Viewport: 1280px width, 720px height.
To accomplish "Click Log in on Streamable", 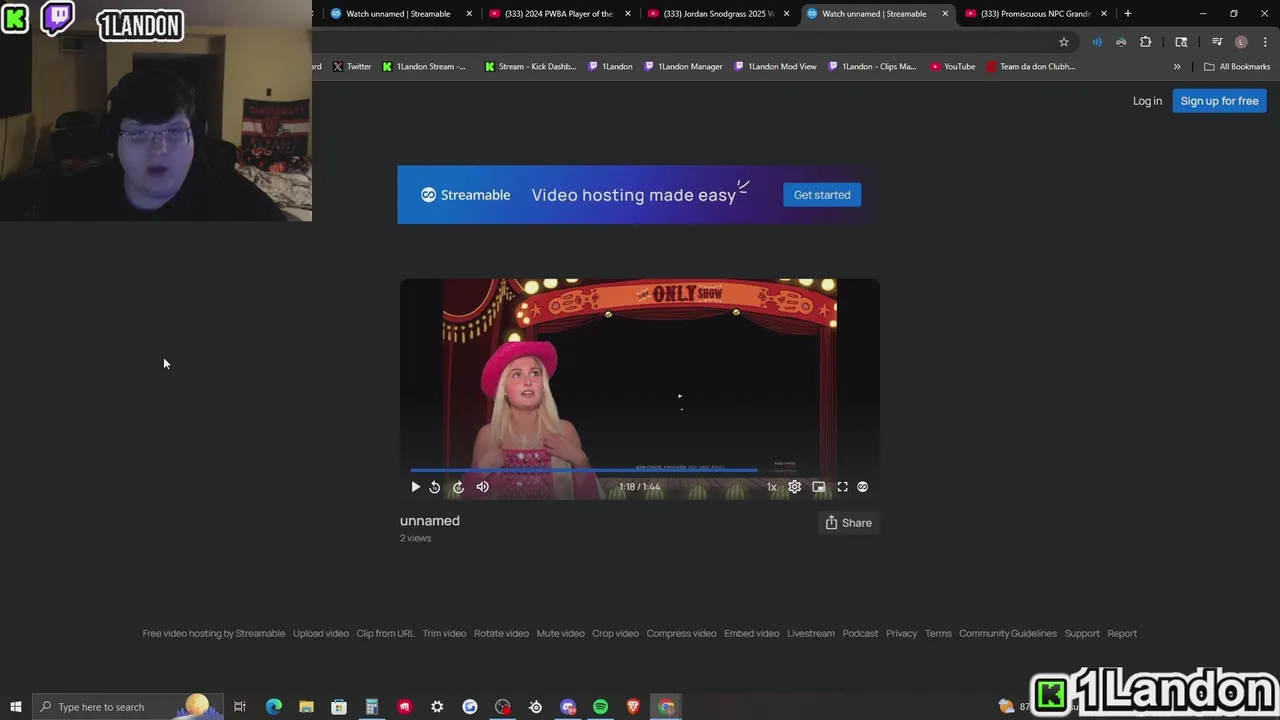I will pyautogui.click(x=1147, y=101).
